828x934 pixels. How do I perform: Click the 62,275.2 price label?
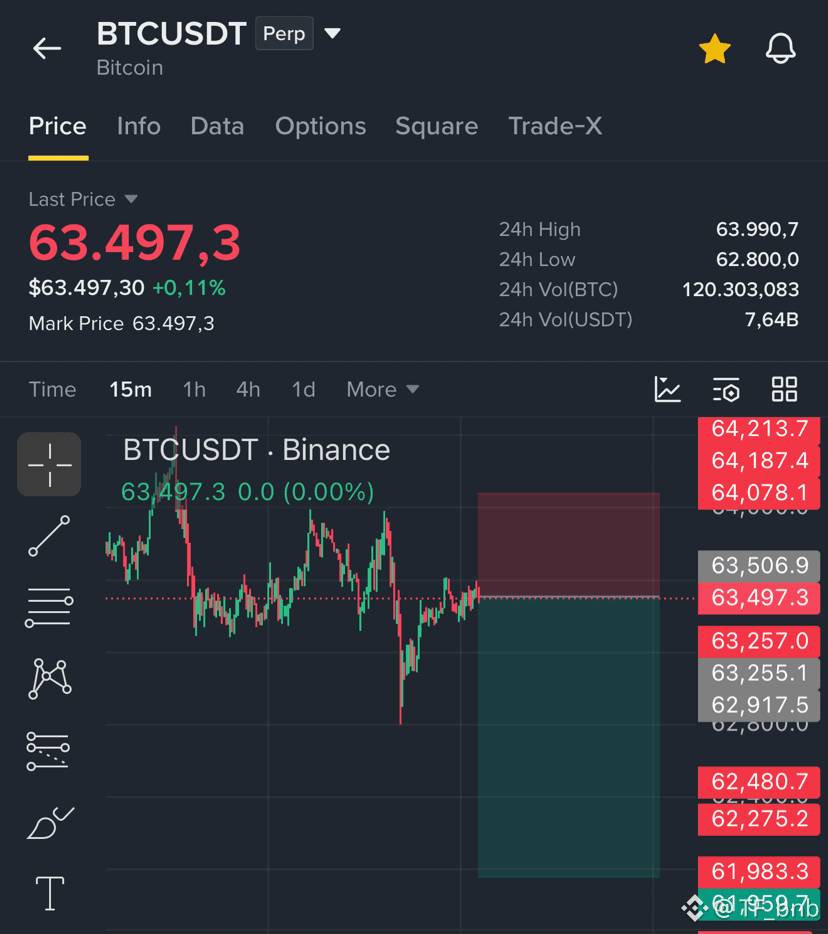tap(759, 819)
